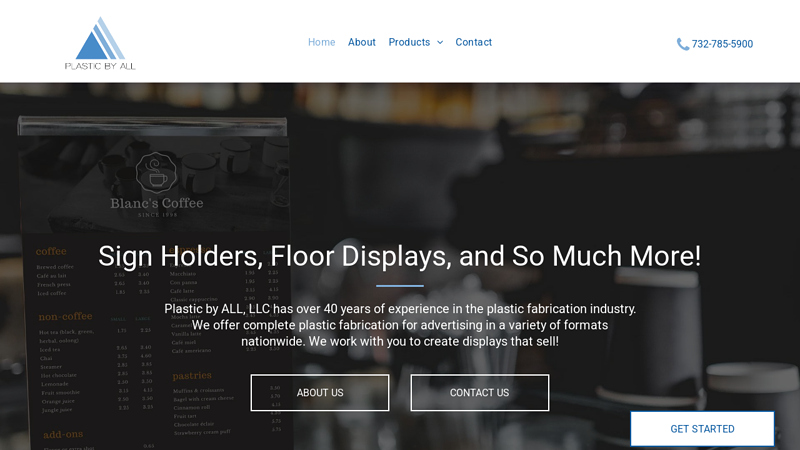The width and height of the screenshot is (800, 450).
Task: Click the pastries heading on menu sign
Action: tap(192, 376)
